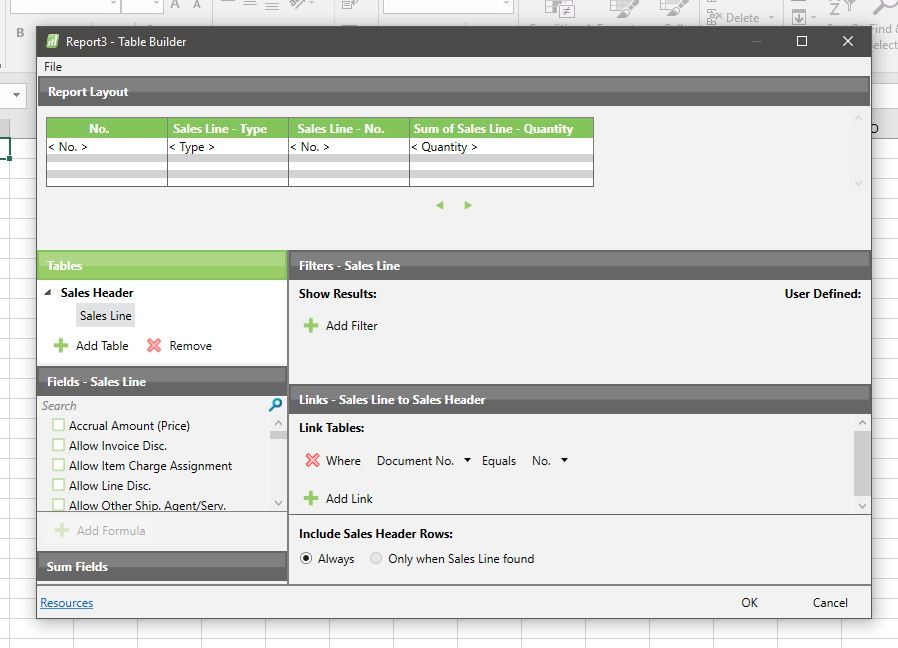
Task: Check the Accrual Amount (Price) checkbox
Action: click(x=57, y=425)
